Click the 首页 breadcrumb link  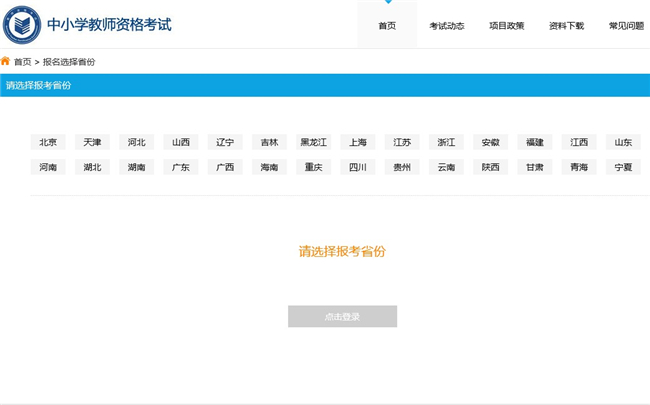click(22, 62)
